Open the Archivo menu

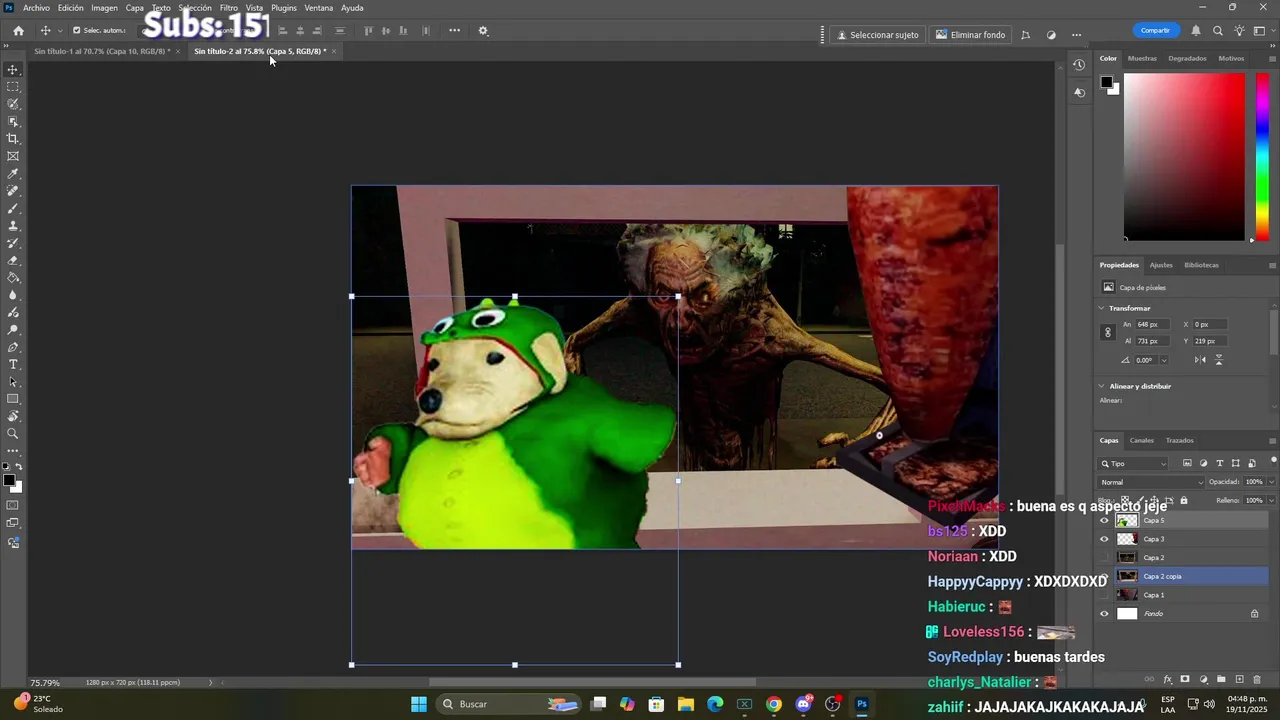(x=36, y=8)
